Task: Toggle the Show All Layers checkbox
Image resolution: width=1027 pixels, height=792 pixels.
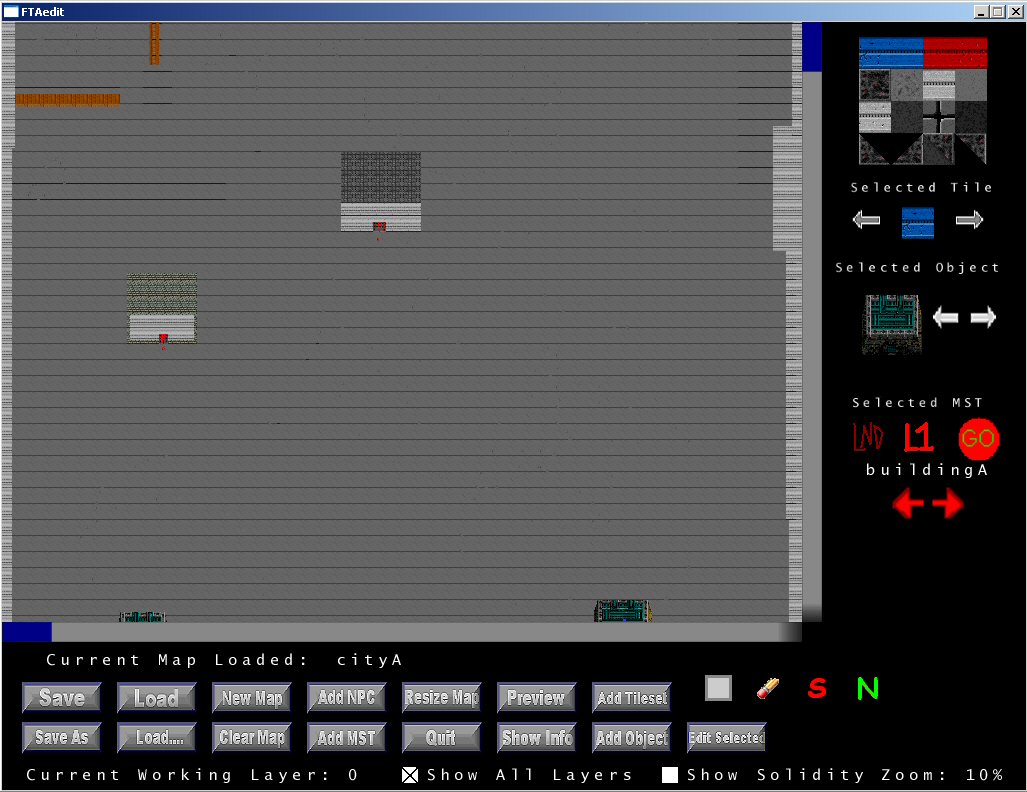Action: pos(410,775)
